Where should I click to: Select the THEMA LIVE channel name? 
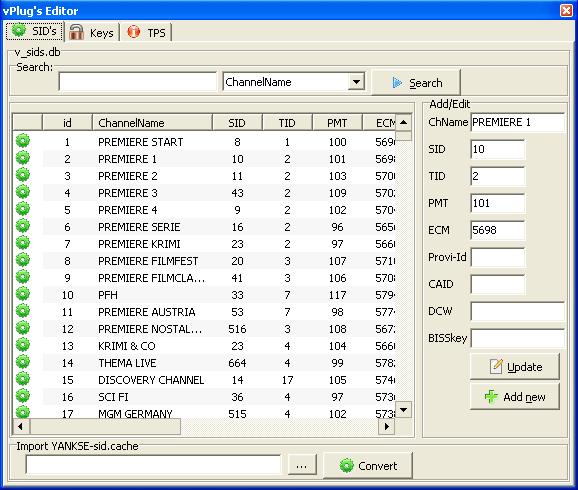[x=127, y=363]
